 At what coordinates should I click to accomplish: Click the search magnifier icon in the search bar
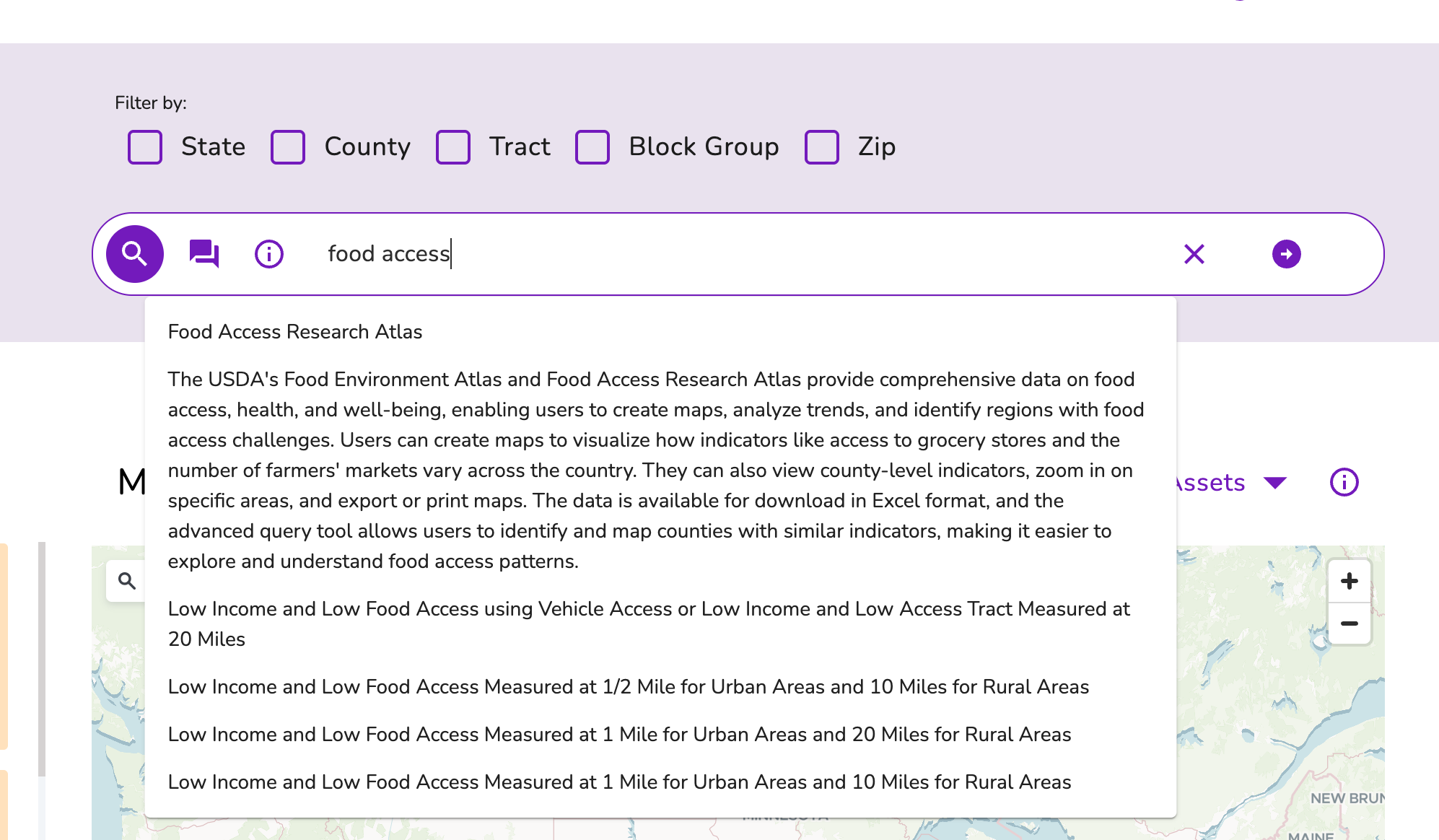[134, 254]
